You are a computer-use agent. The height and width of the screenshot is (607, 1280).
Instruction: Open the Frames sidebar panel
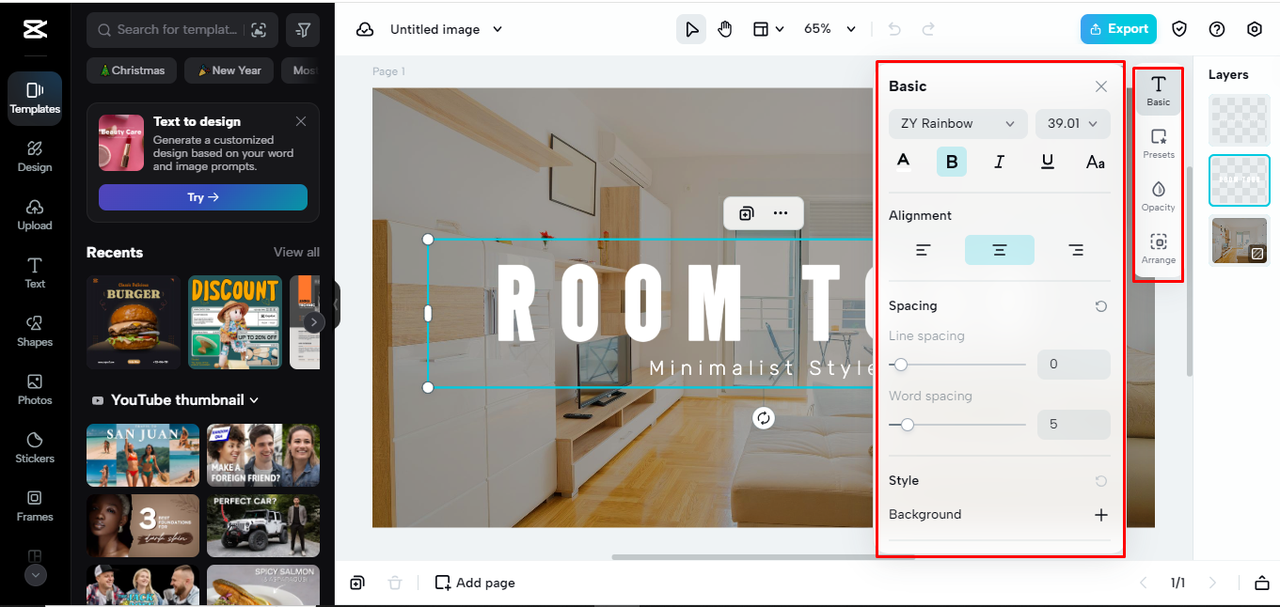click(35, 506)
